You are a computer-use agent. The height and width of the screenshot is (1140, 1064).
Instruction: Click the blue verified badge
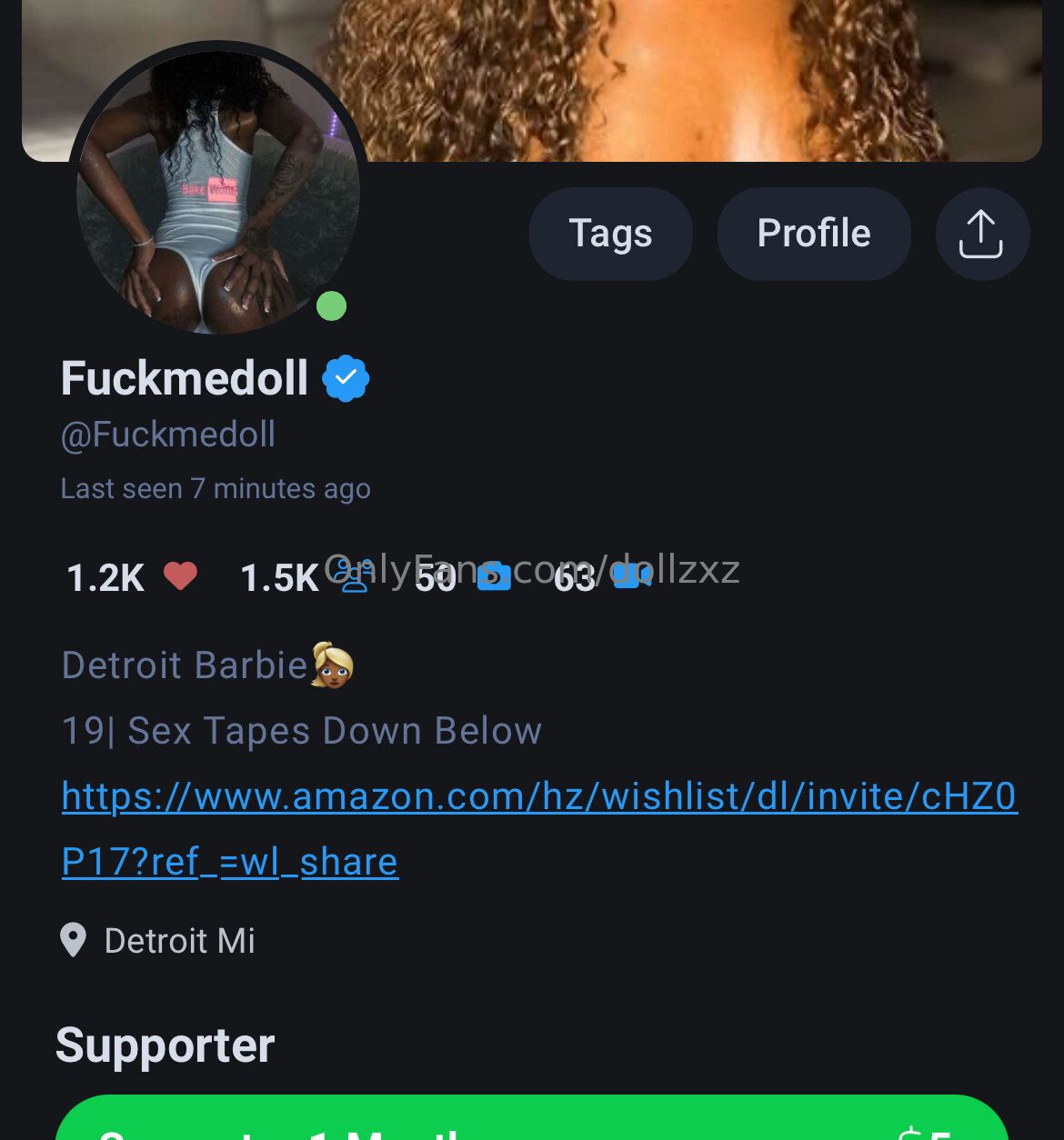tap(346, 378)
